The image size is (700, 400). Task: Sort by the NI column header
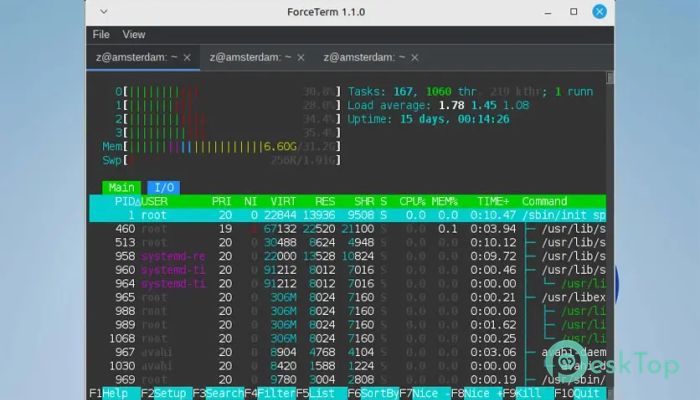pos(250,201)
